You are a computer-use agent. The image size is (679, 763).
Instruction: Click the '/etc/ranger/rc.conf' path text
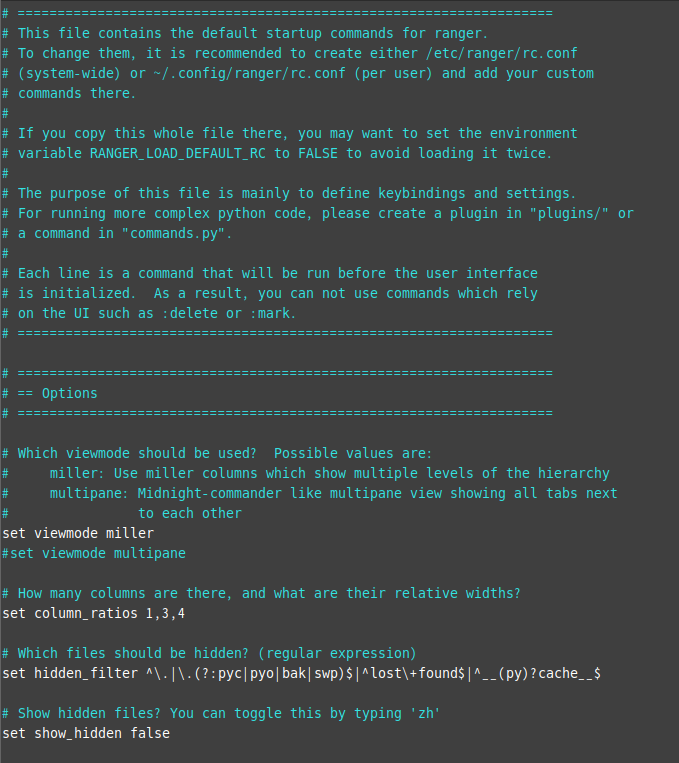coord(501,53)
